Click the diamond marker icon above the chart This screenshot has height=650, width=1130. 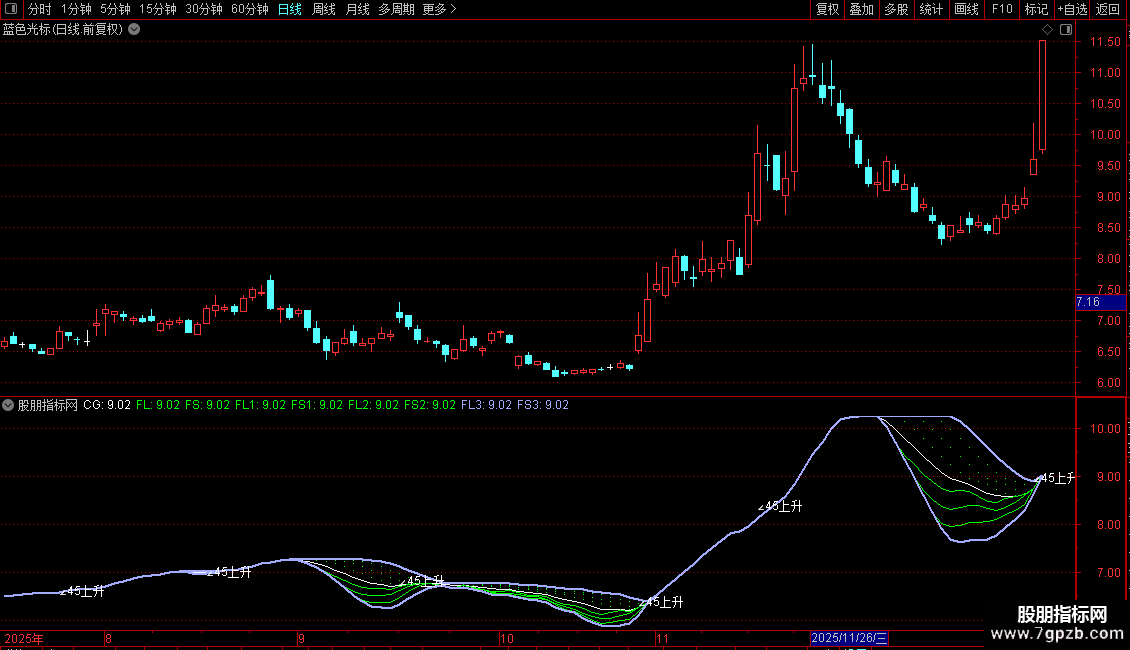1048,30
